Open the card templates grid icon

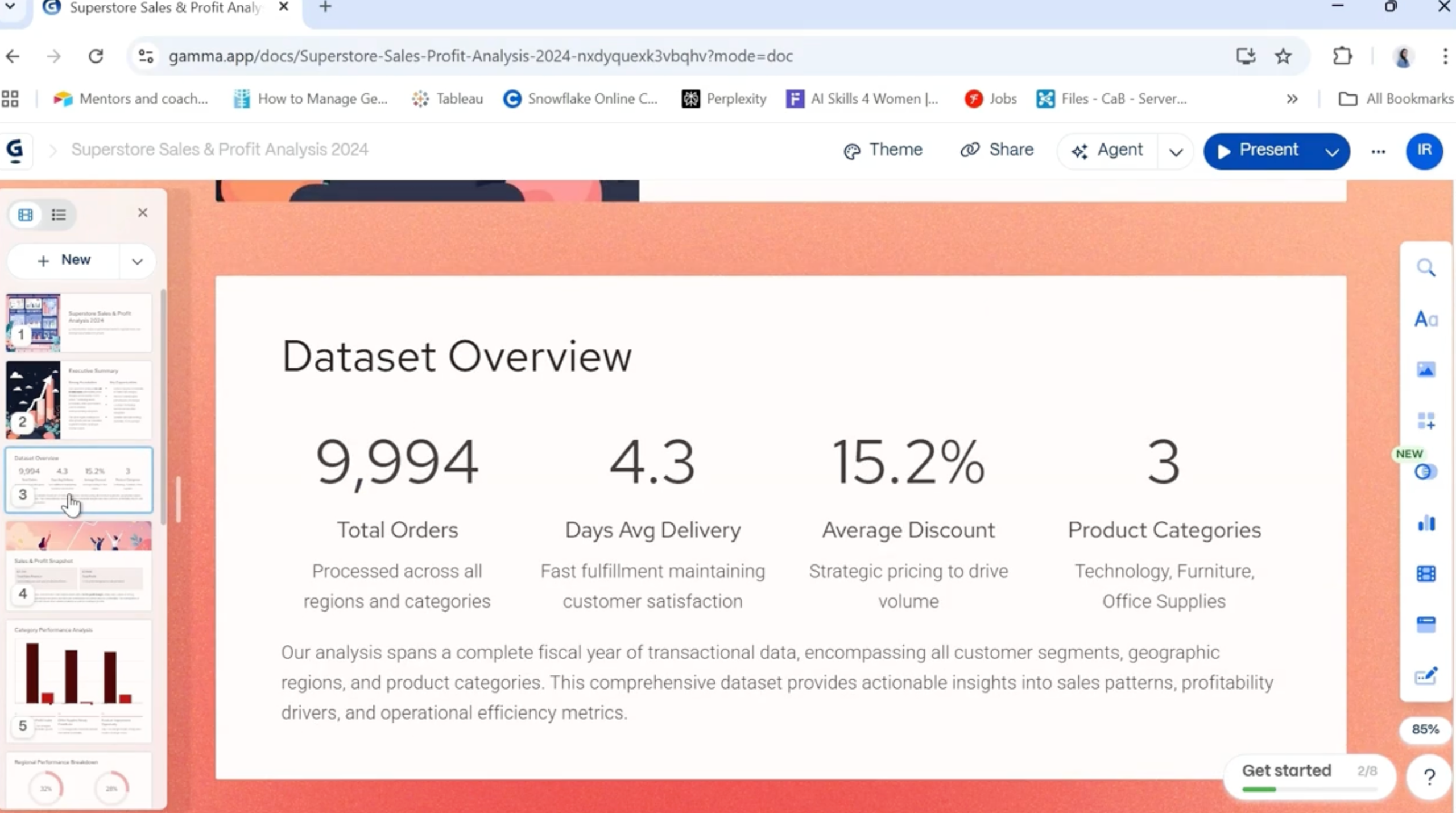click(1426, 421)
